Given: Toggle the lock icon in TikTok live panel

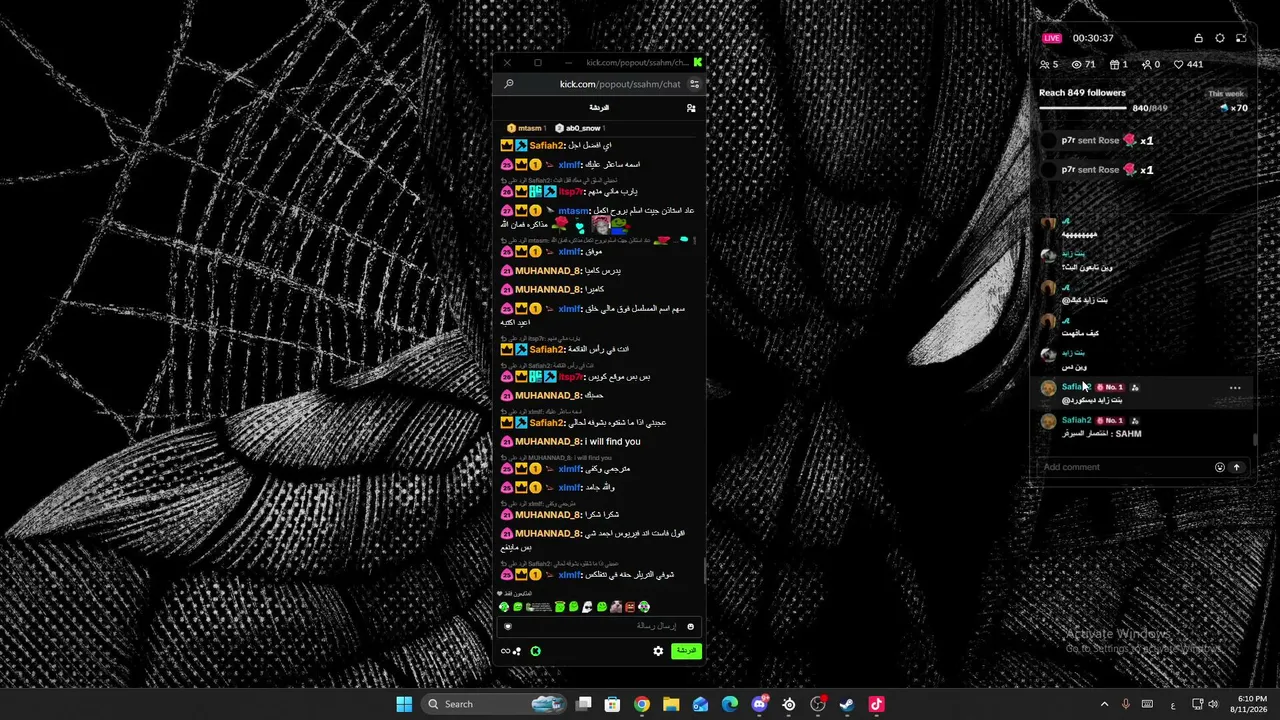Looking at the screenshot, I should pyautogui.click(x=1198, y=38).
